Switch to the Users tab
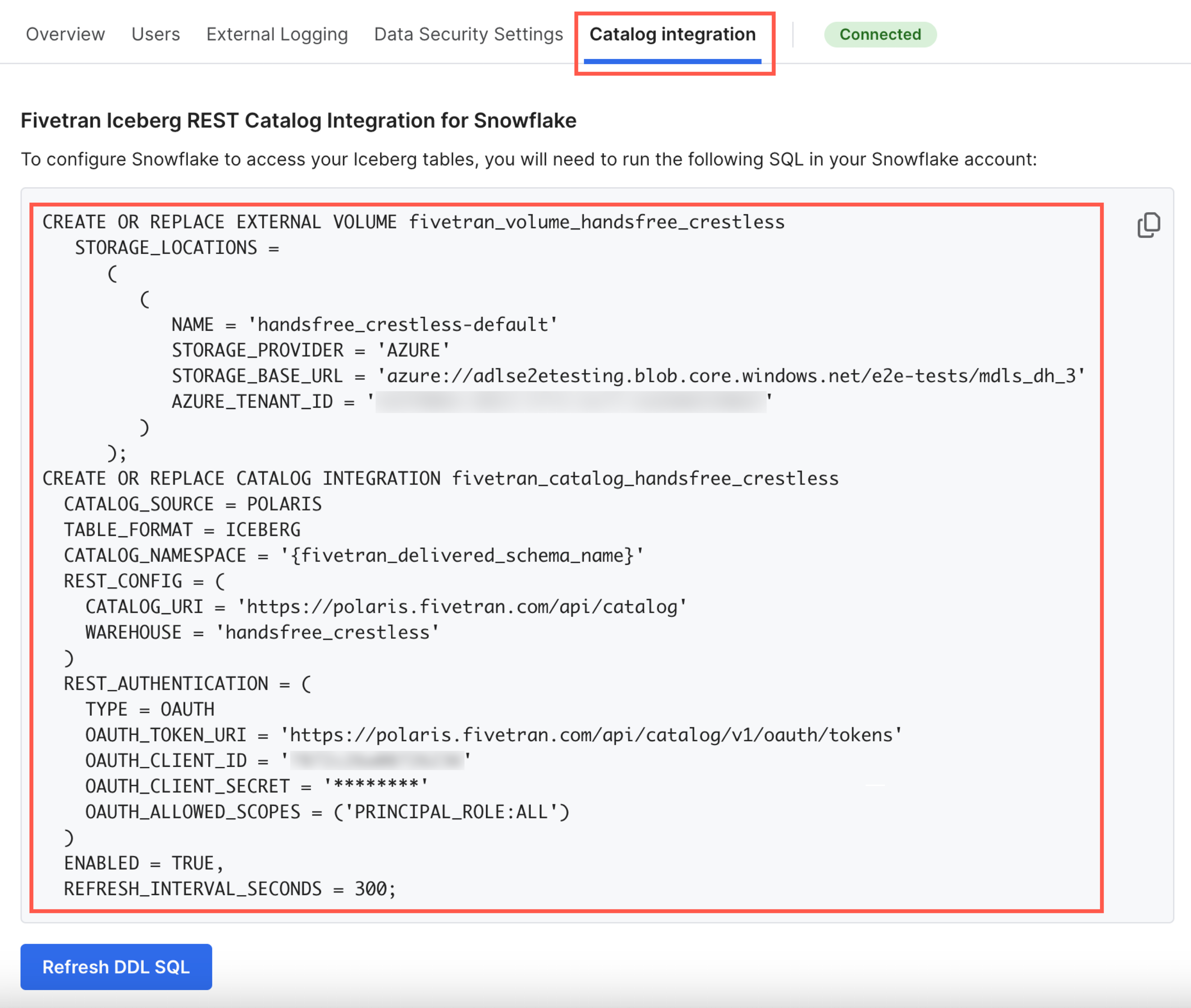This screenshot has width=1191, height=1008. point(155,34)
